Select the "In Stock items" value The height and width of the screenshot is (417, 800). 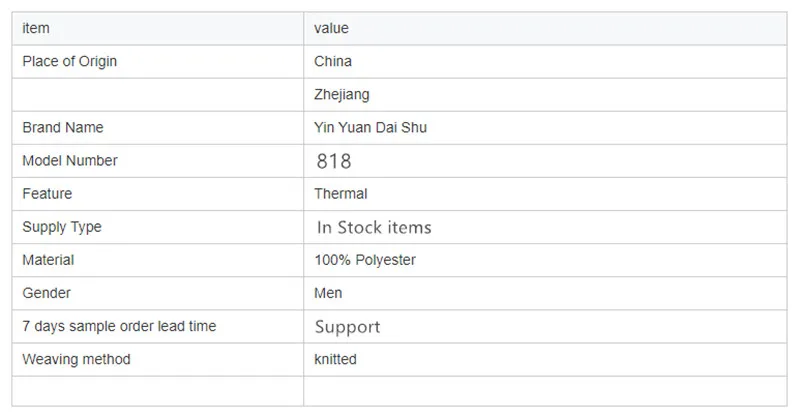pyautogui.click(x=374, y=227)
